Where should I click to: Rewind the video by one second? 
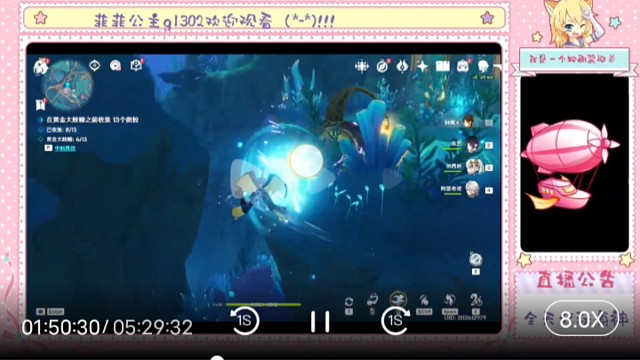point(244,321)
